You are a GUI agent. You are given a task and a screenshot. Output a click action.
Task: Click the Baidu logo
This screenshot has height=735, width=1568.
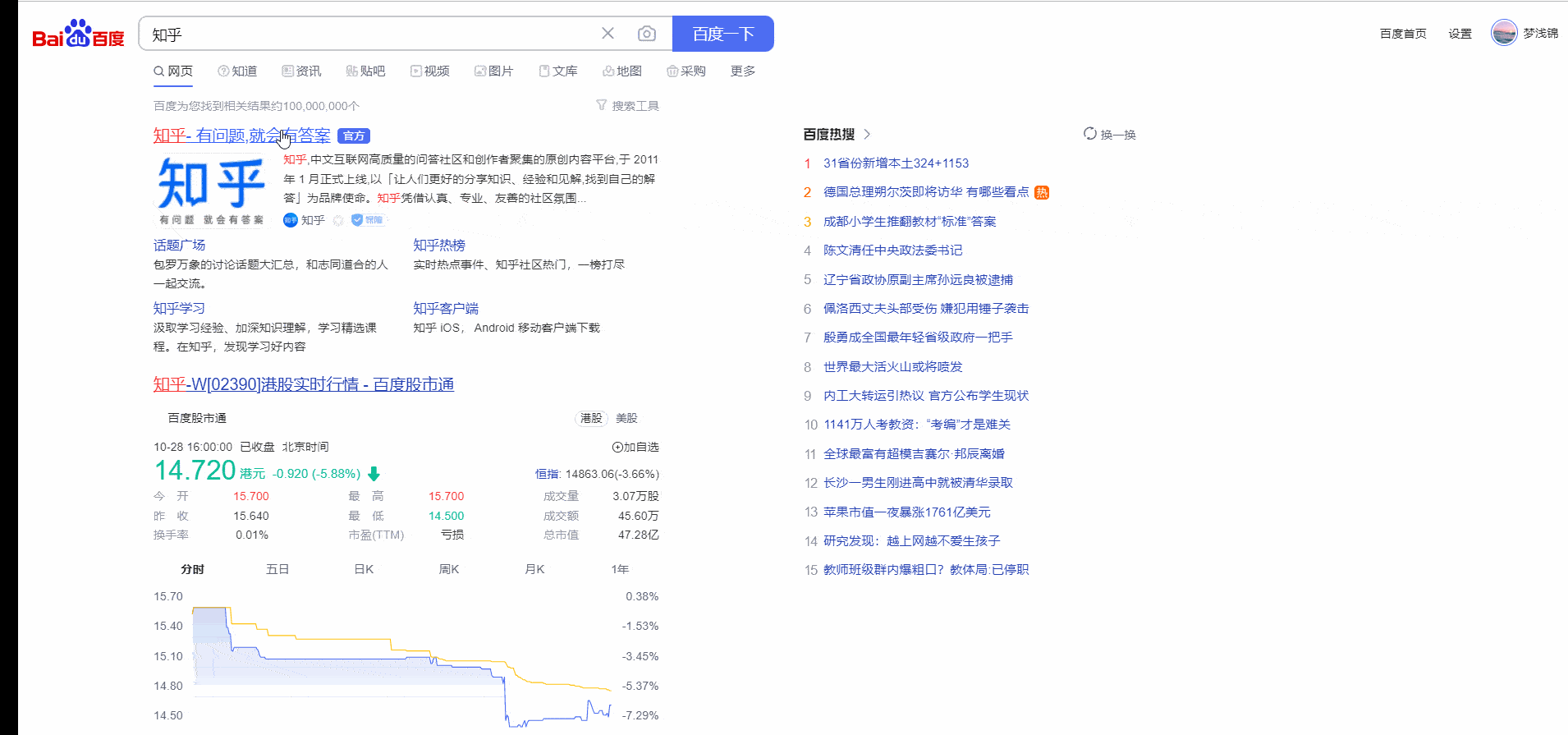(x=78, y=34)
